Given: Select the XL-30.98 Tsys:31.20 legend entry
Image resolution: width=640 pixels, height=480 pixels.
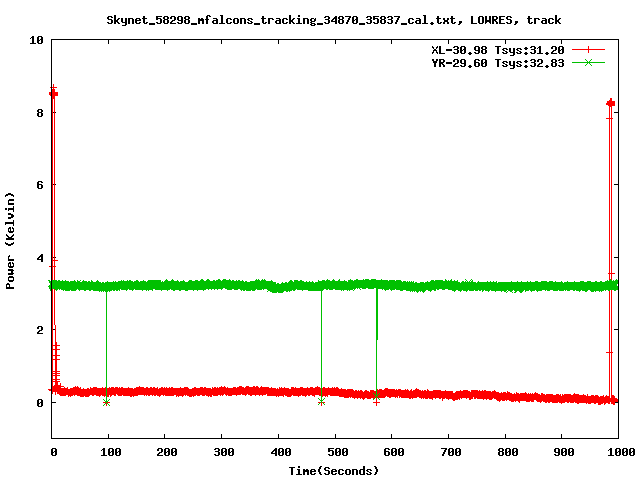Looking at the screenshot, I should click(498, 50).
